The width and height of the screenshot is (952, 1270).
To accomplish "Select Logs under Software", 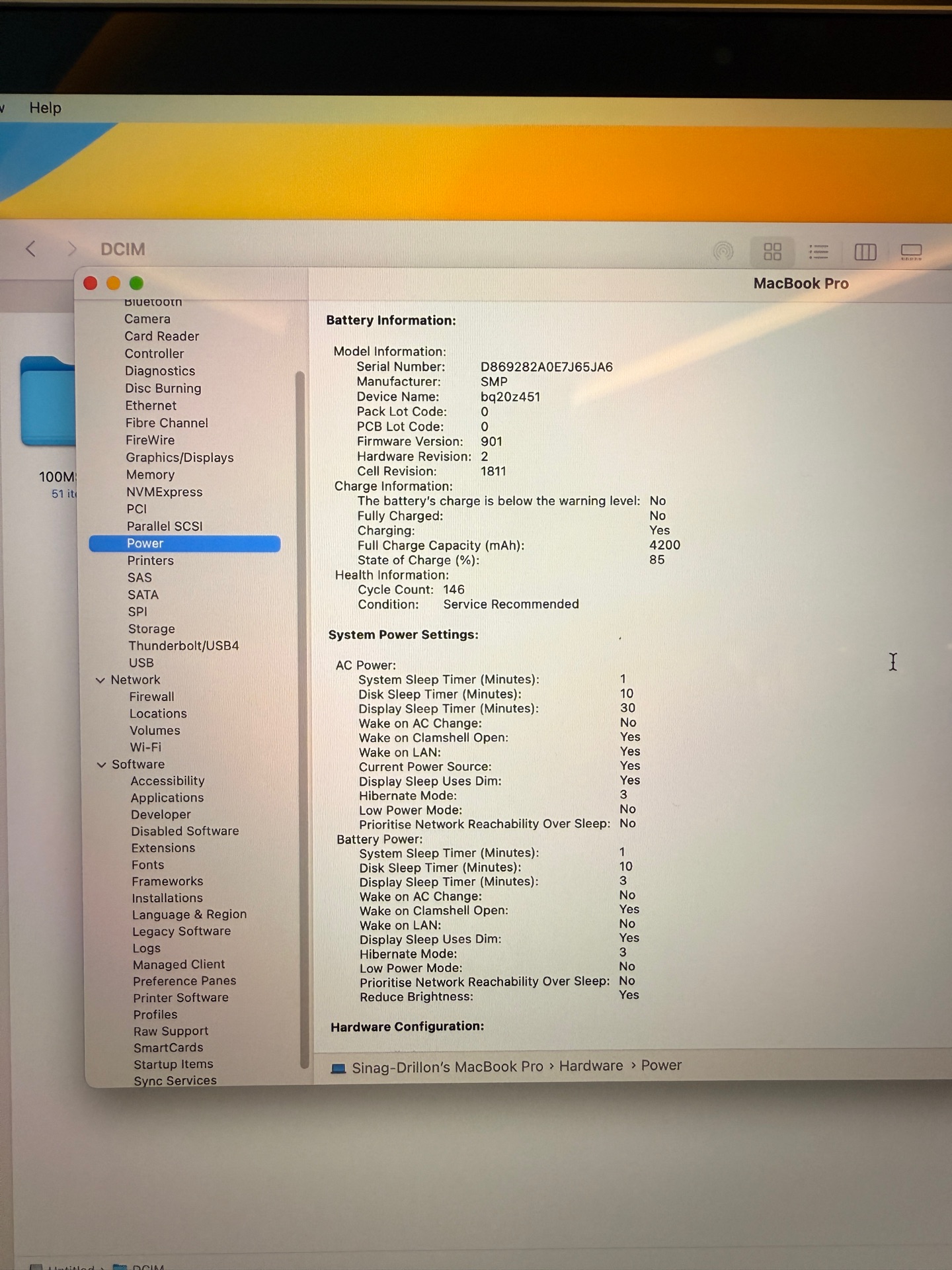I will point(146,949).
